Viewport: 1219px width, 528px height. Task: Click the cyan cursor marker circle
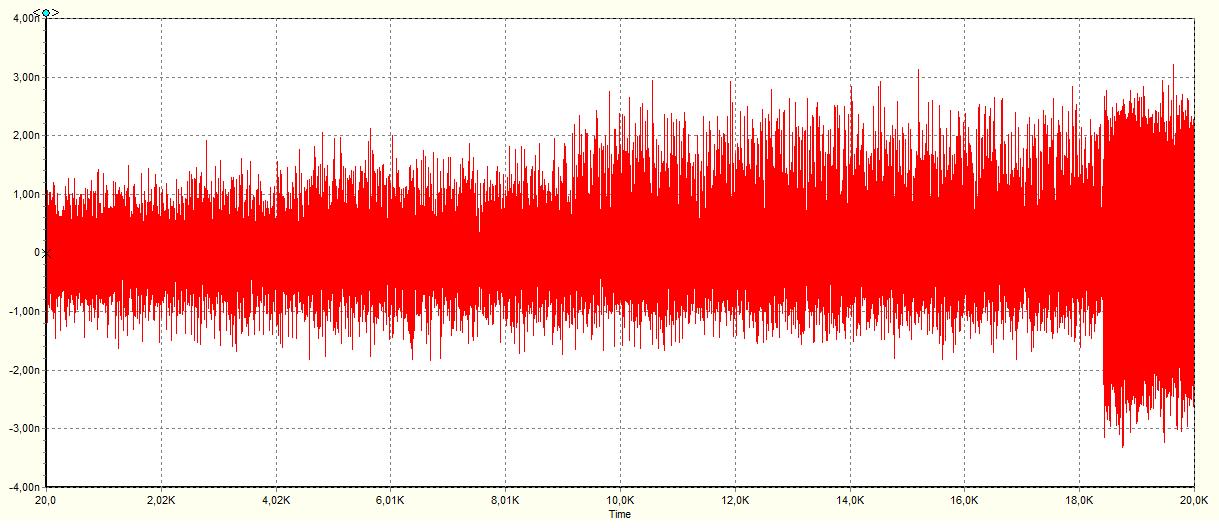[45, 13]
